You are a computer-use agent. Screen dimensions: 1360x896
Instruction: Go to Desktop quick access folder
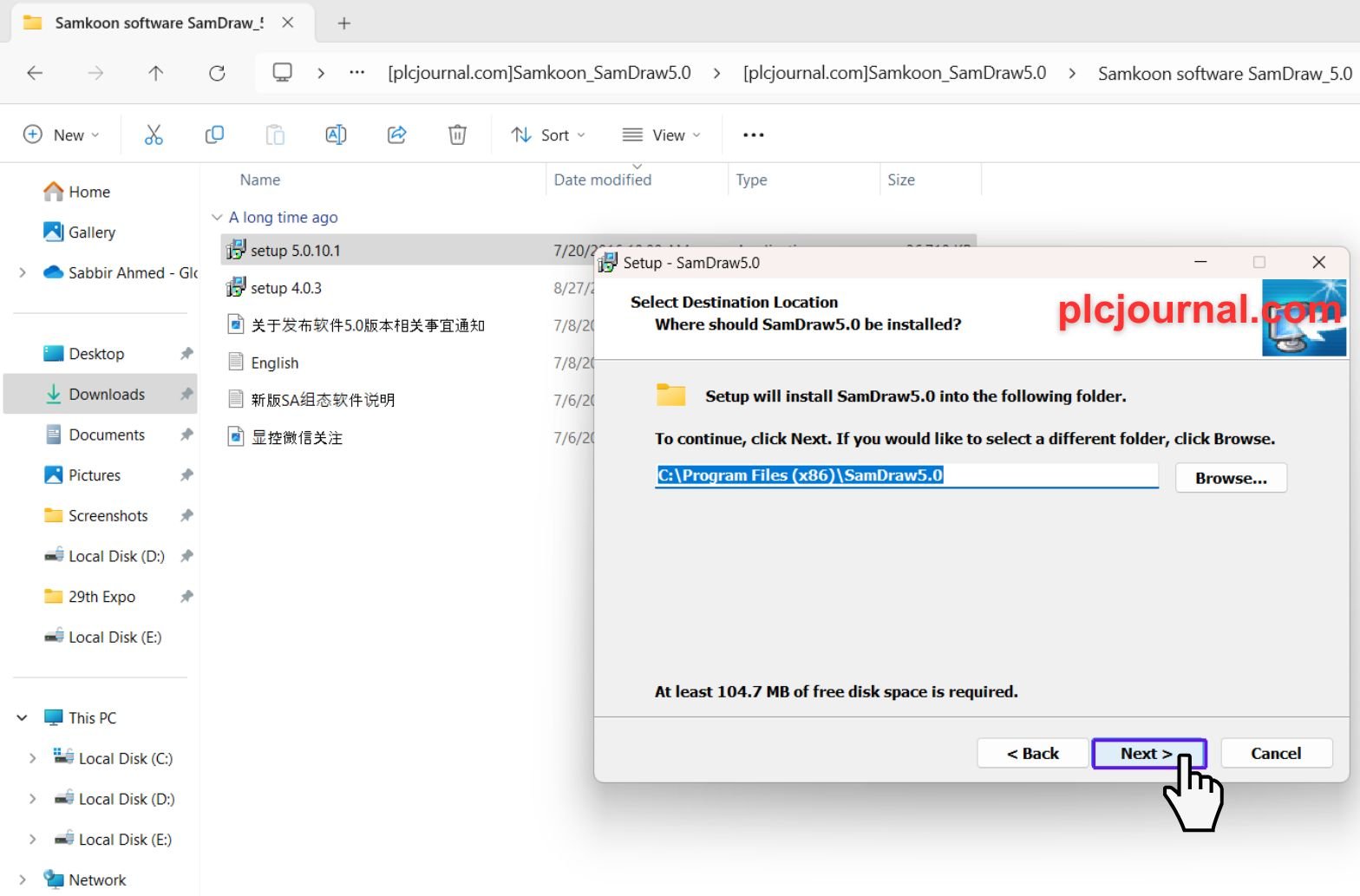pyautogui.click(x=83, y=354)
